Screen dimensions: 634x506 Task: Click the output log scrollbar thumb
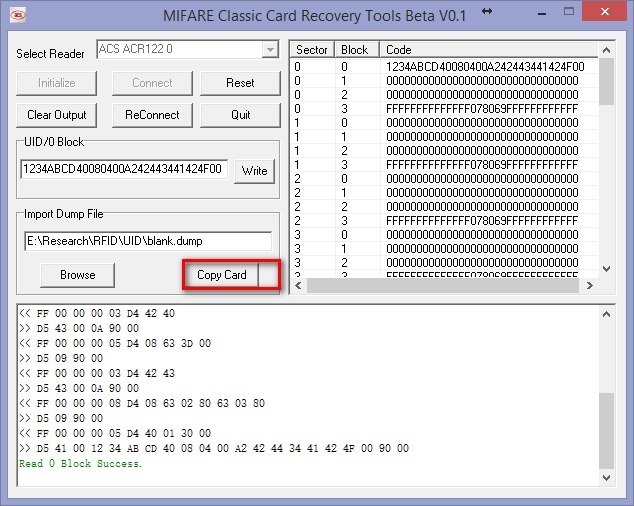point(606,431)
